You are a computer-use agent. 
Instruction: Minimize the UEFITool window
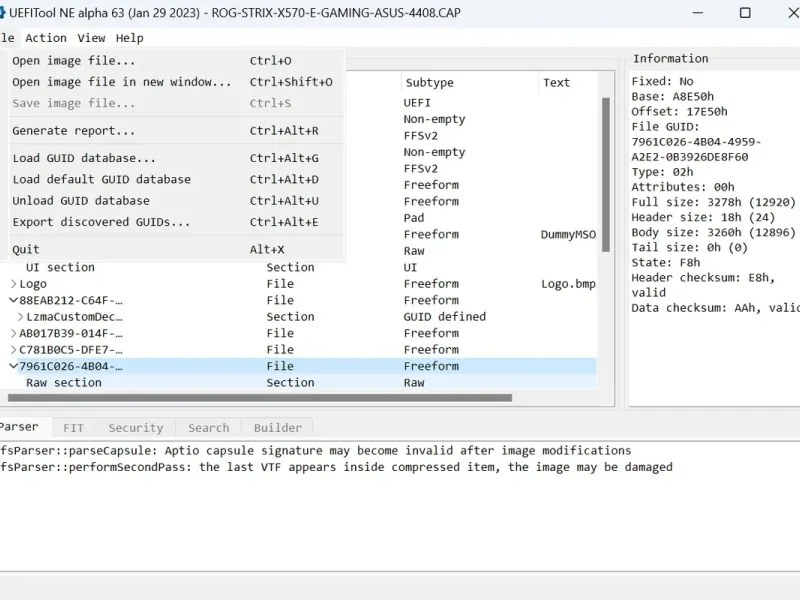pyautogui.click(x=697, y=12)
